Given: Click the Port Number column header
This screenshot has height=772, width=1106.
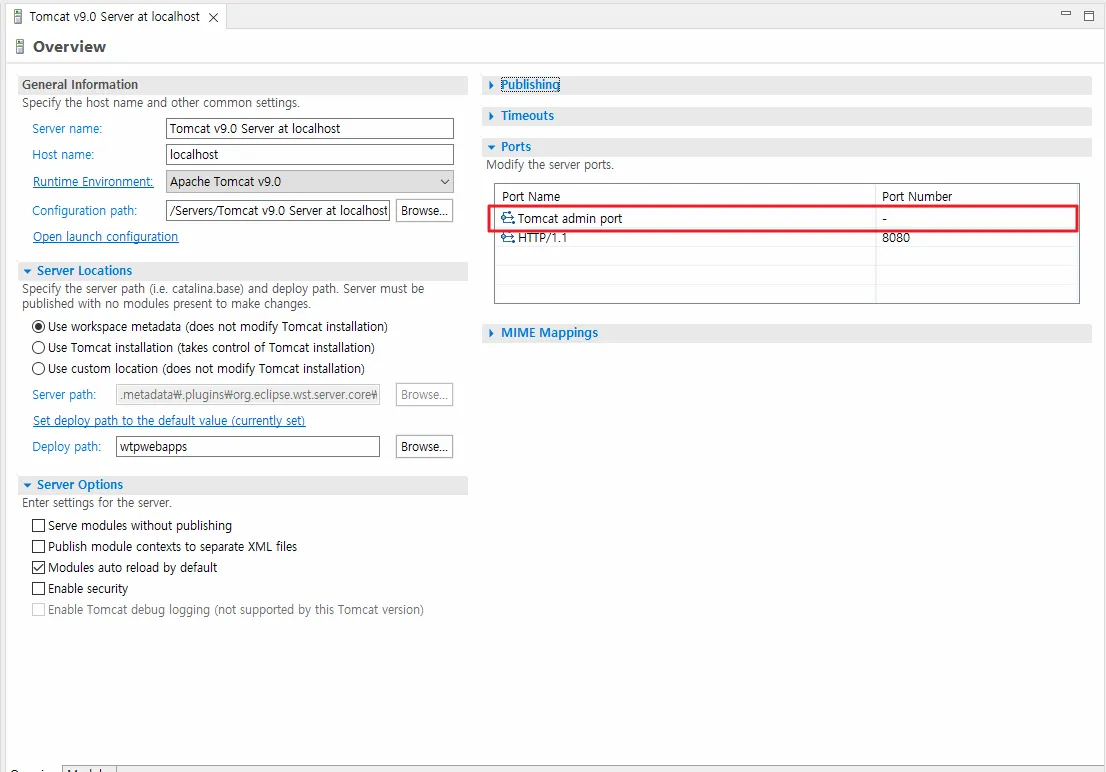Looking at the screenshot, I should tap(977, 196).
